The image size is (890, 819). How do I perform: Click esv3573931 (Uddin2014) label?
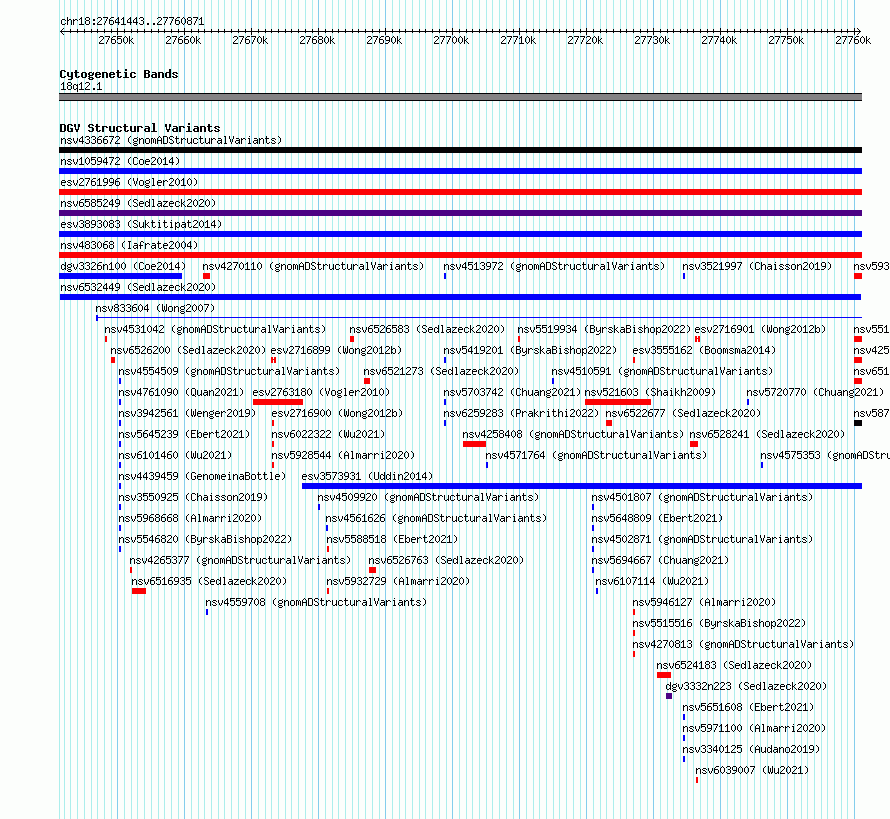pos(367,476)
